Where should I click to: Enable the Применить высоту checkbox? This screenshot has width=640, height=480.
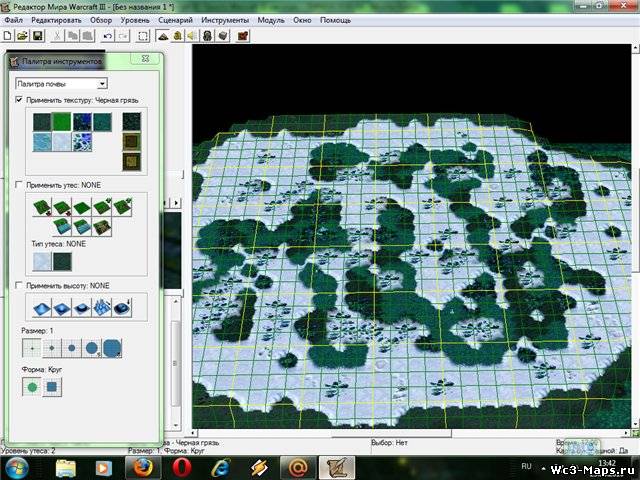[19, 285]
